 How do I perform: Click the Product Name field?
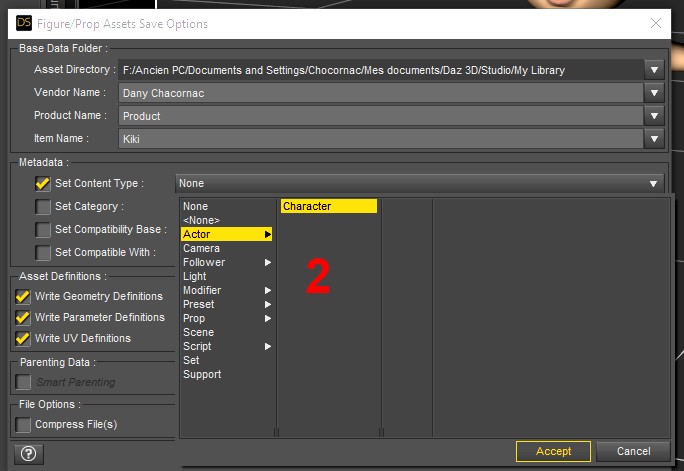[381, 116]
